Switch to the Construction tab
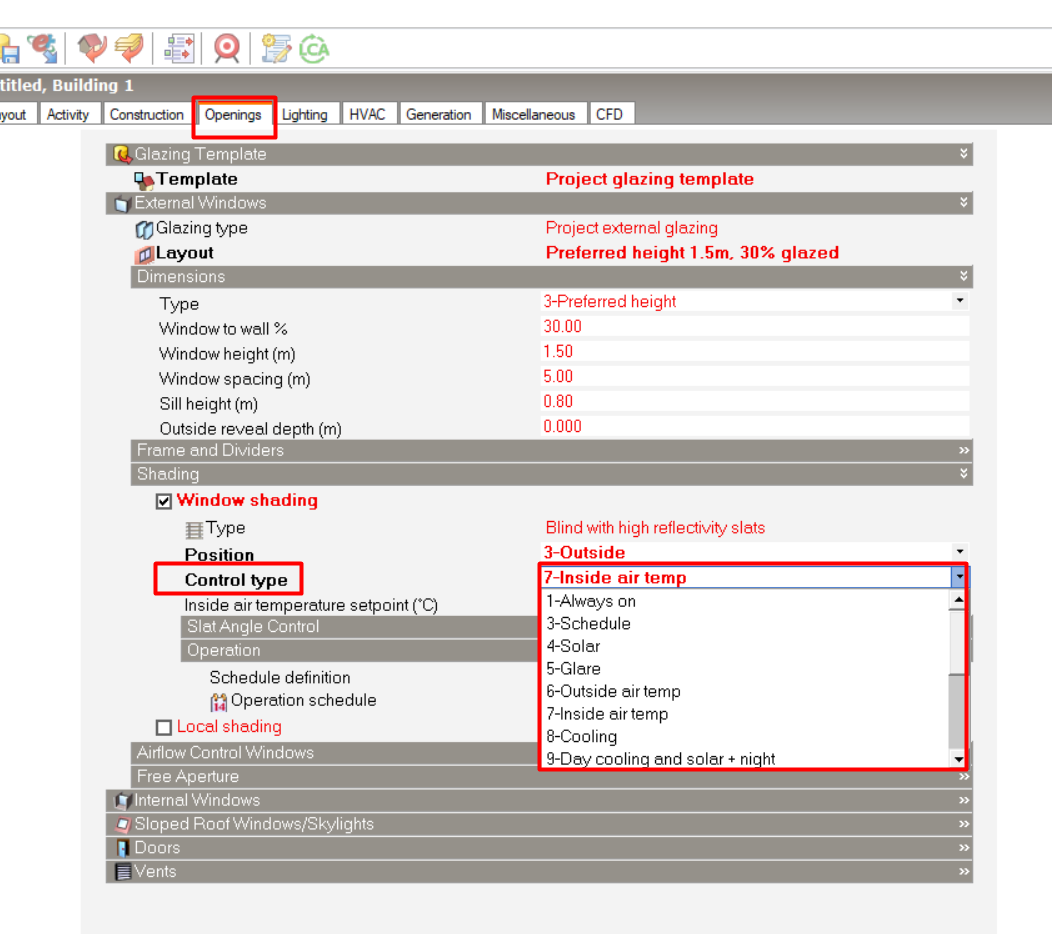The image size is (1052, 934). pyautogui.click(x=146, y=115)
